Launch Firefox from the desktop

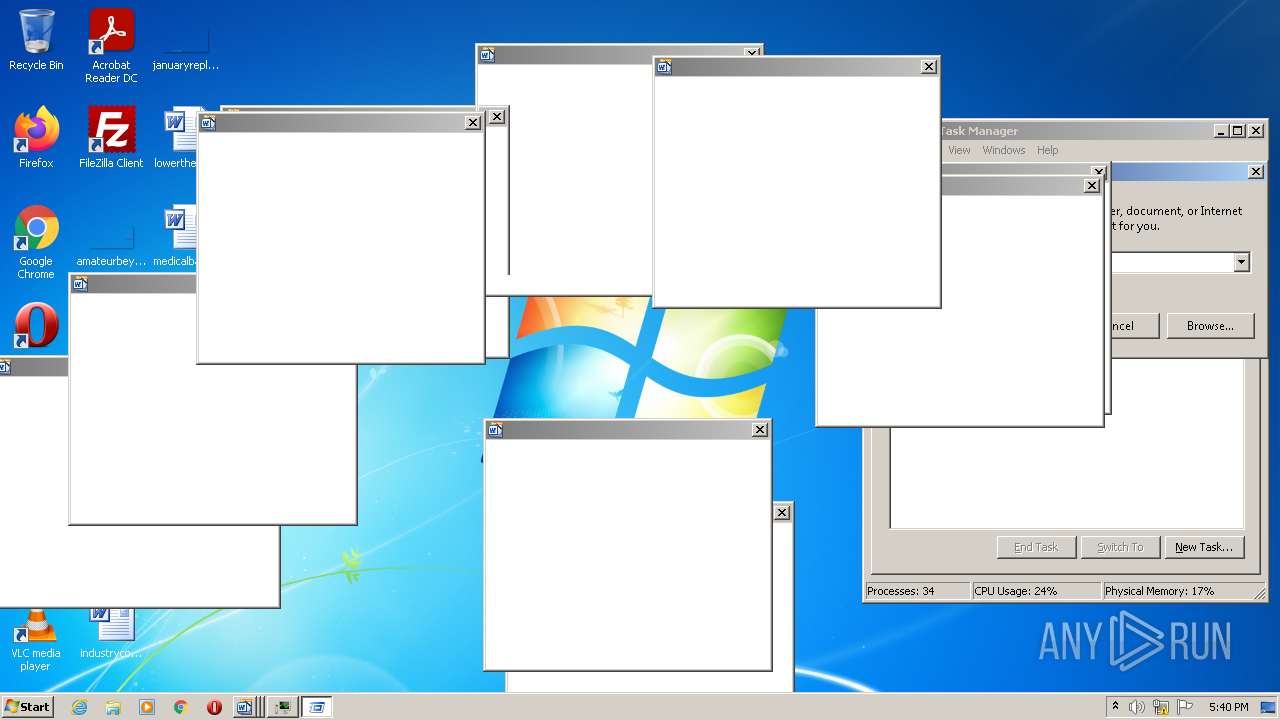coord(36,138)
